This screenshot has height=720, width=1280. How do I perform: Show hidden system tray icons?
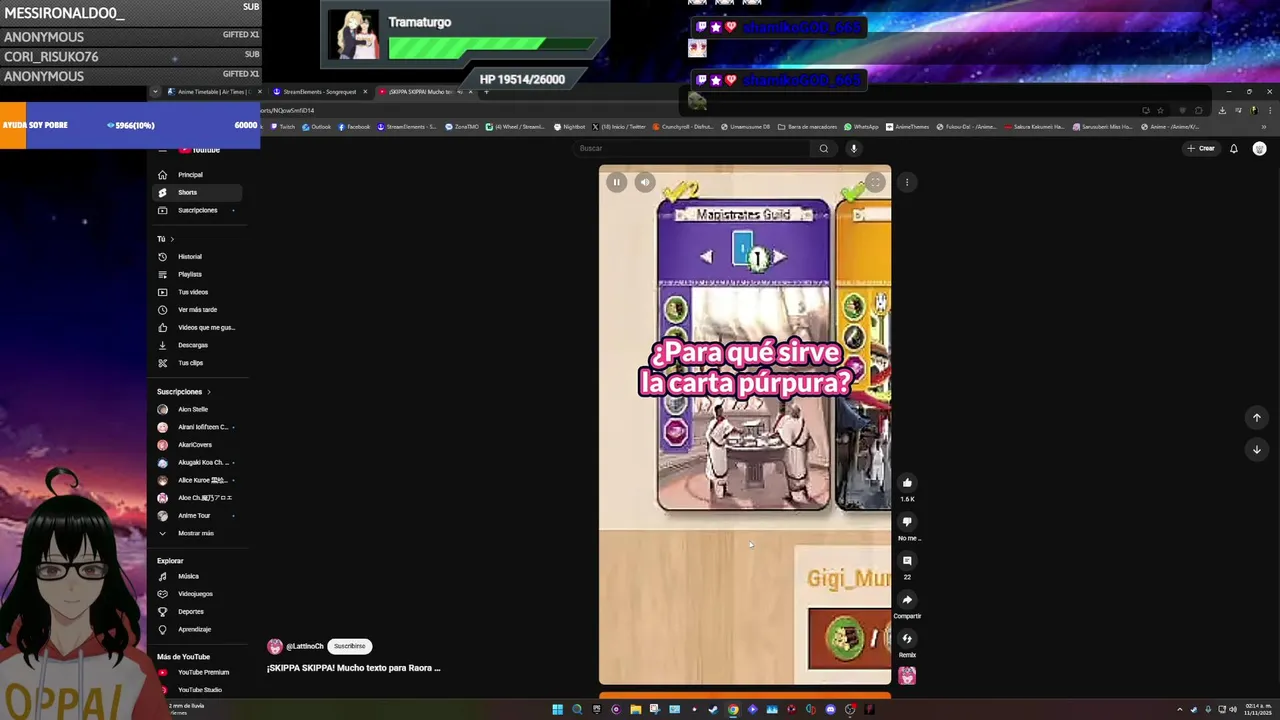pos(1179,710)
